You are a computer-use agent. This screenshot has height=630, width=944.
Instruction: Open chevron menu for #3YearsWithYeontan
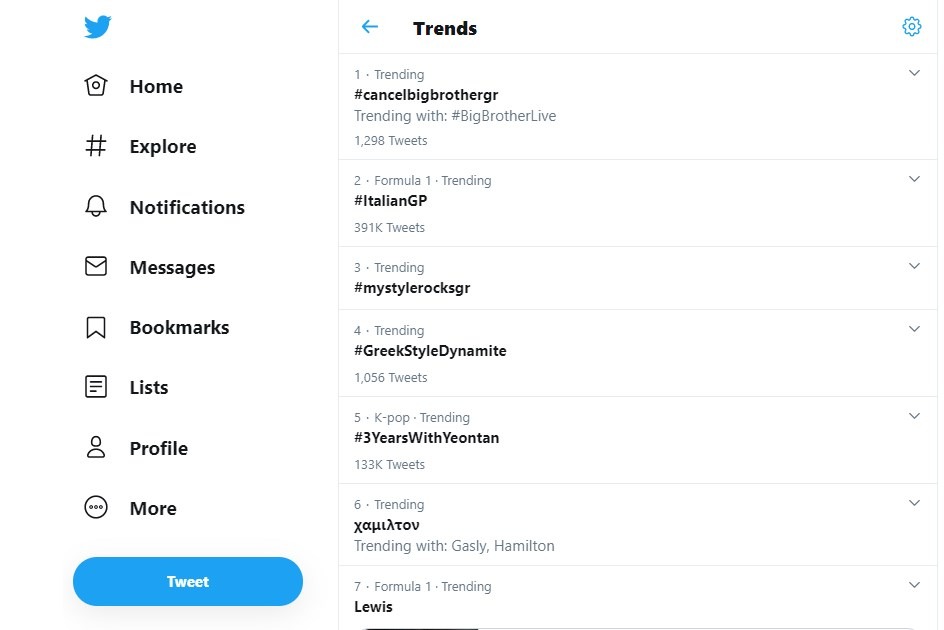[x=914, y=416]
